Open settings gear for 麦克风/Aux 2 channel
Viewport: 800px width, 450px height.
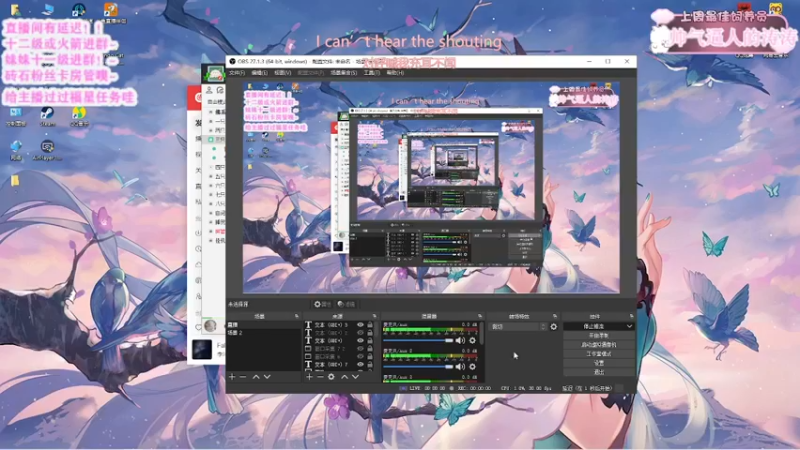[x=472, y=366]
